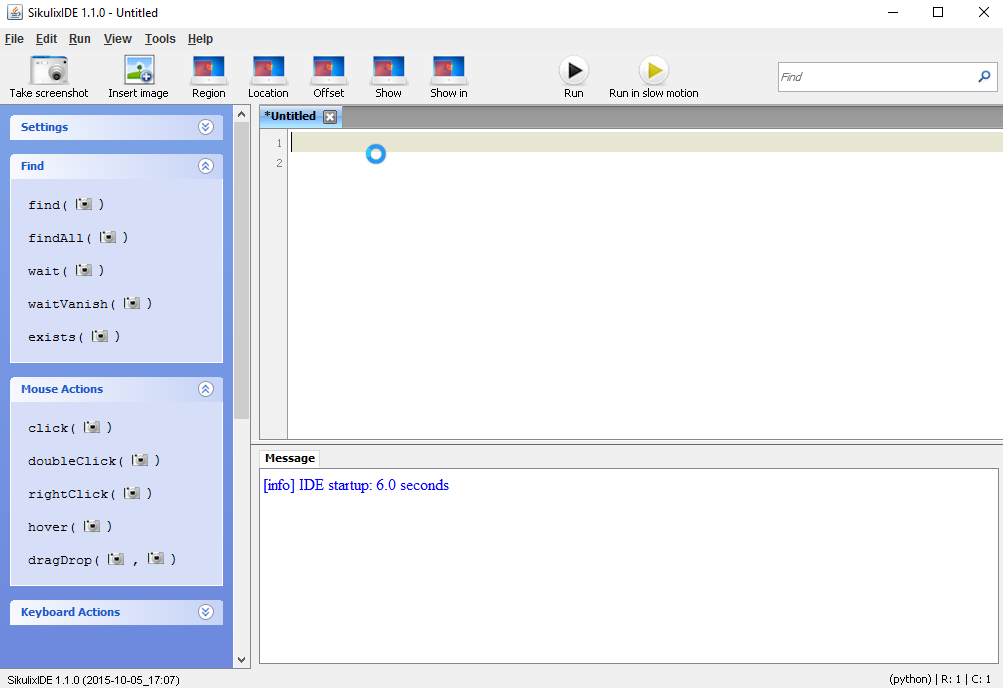Insert the find( ) command text
Image resolution: width=1003 pixels, height=688 pixels.
pos(45,205)
